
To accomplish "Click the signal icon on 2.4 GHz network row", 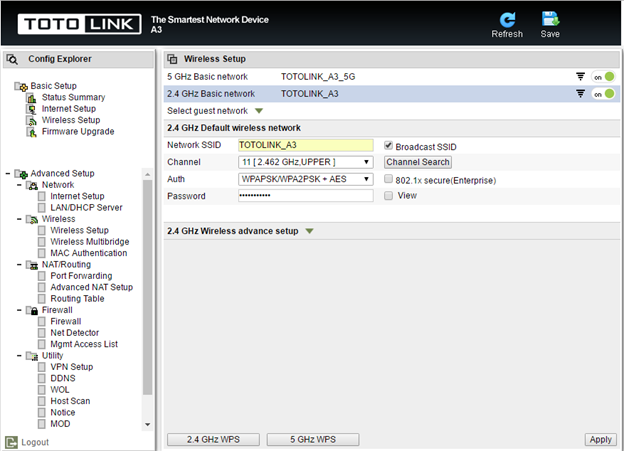I will coord(581,94).
